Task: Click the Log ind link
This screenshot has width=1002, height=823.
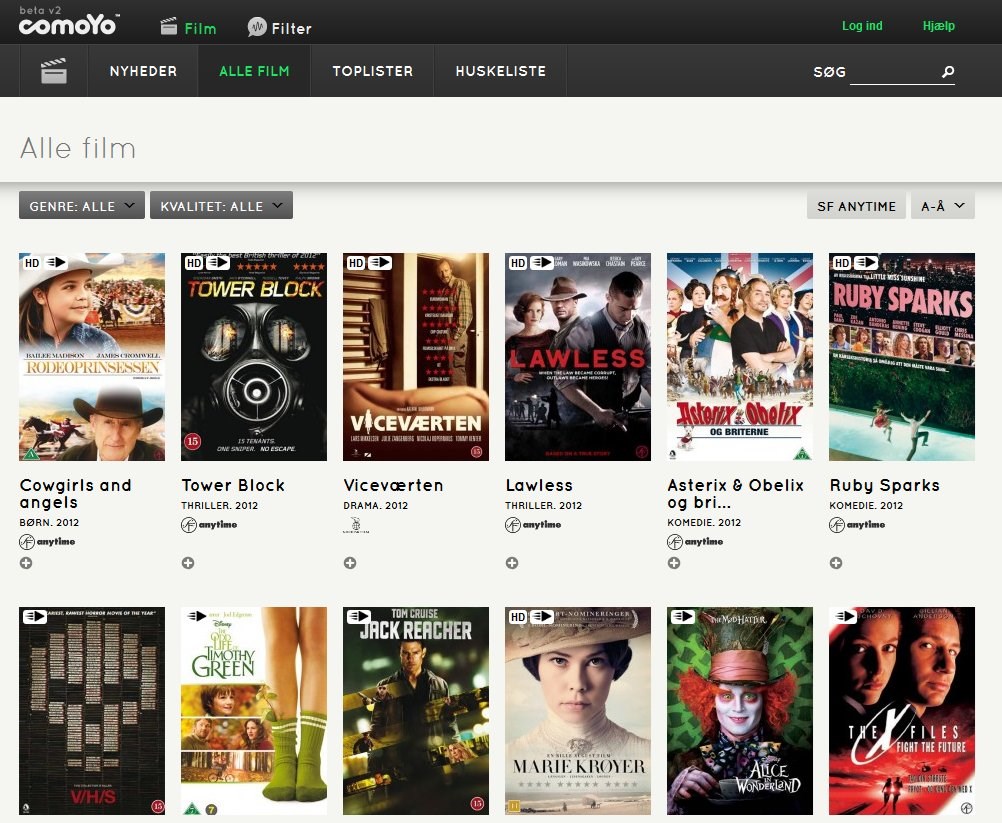Action: click(862, 26)
